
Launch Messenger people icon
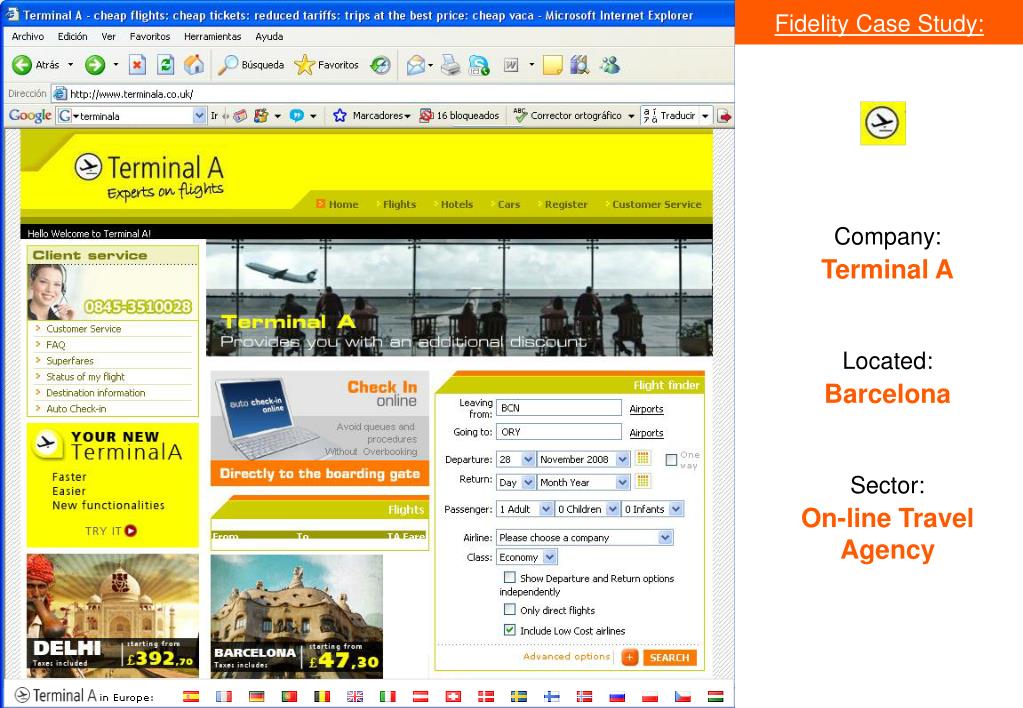[x=611, y=65]
